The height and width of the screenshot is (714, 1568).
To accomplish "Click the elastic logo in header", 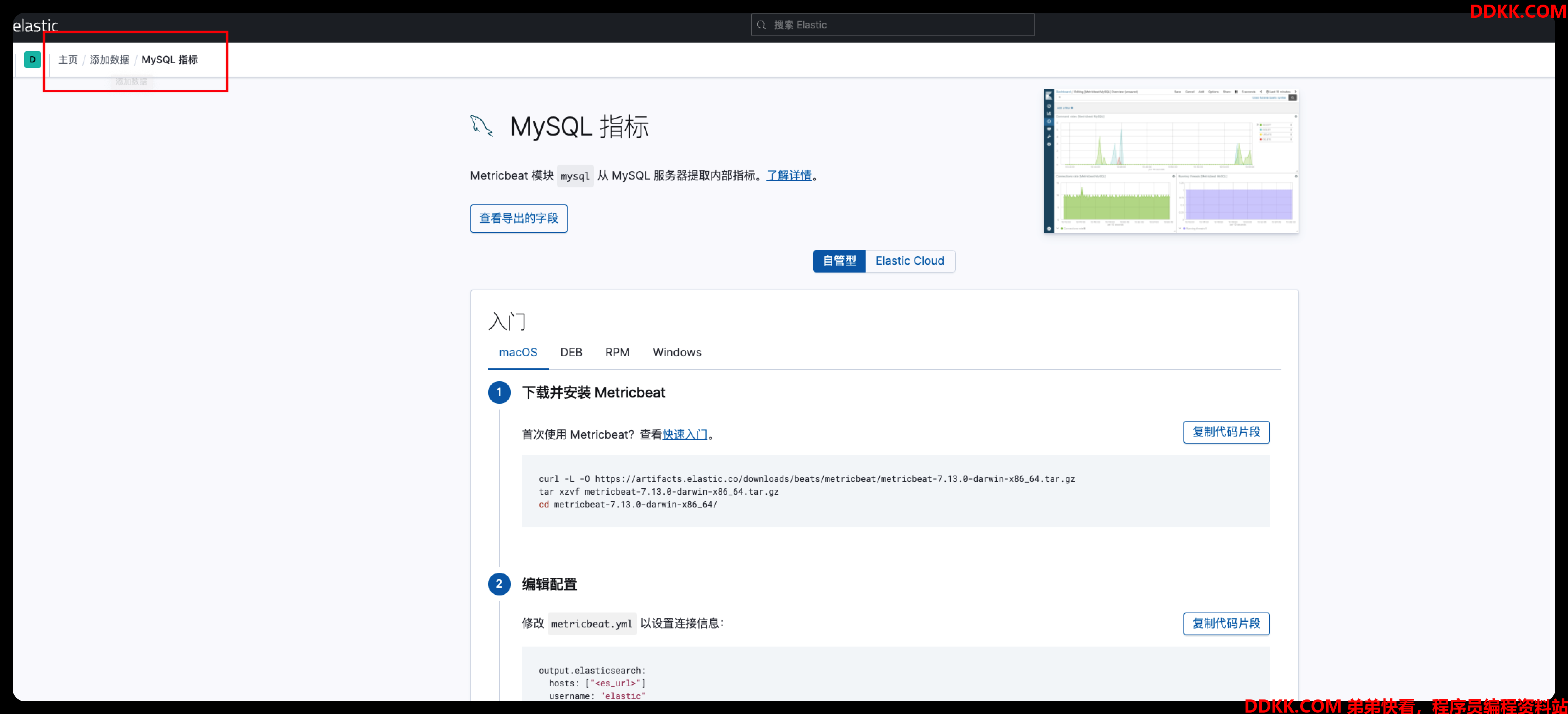I will (x=35, y=26).
